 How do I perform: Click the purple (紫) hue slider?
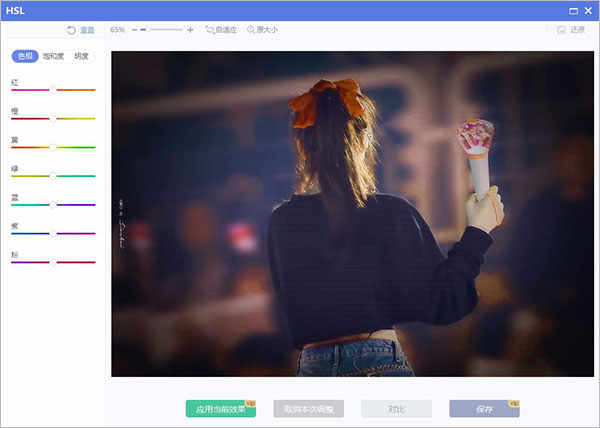(x=53, y=233)
